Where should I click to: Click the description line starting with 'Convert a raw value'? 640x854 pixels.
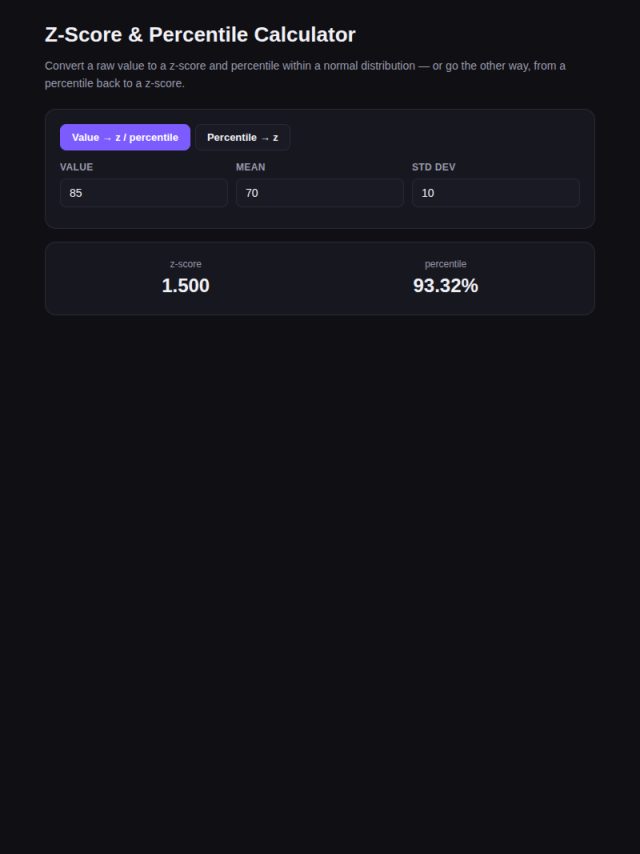(305, 66)
